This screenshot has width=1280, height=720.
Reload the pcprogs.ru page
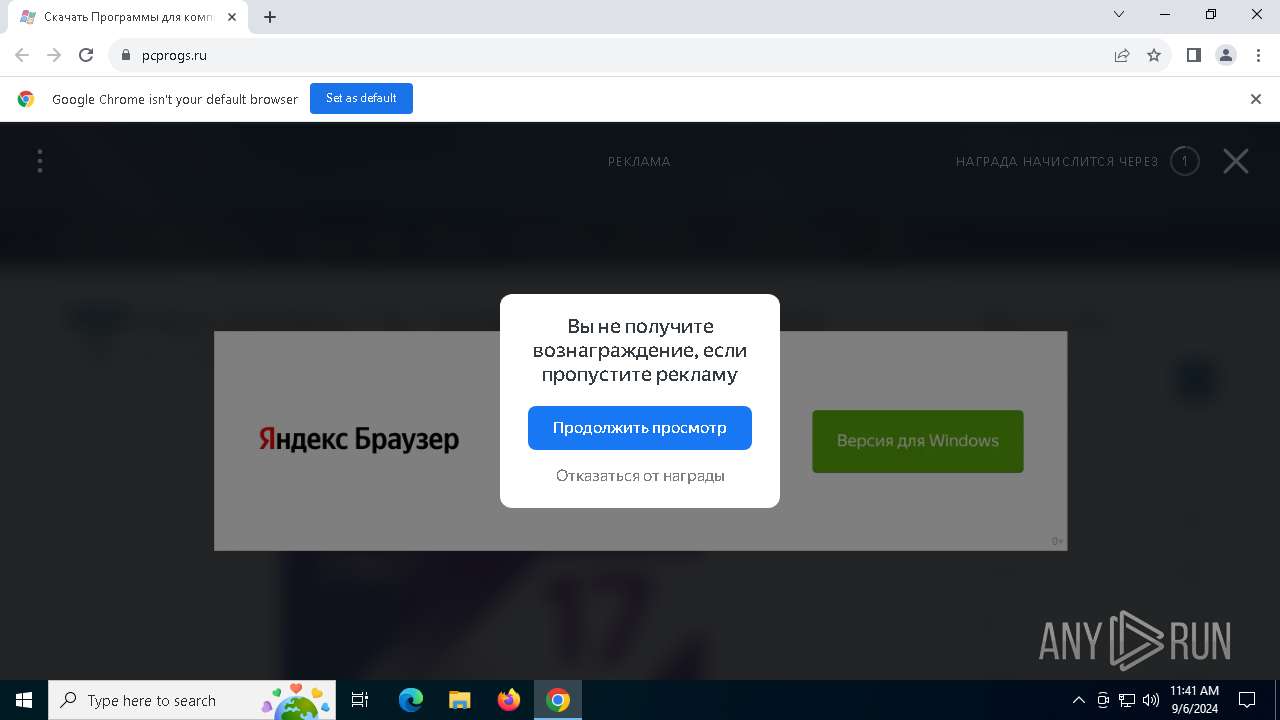point(86,56)
